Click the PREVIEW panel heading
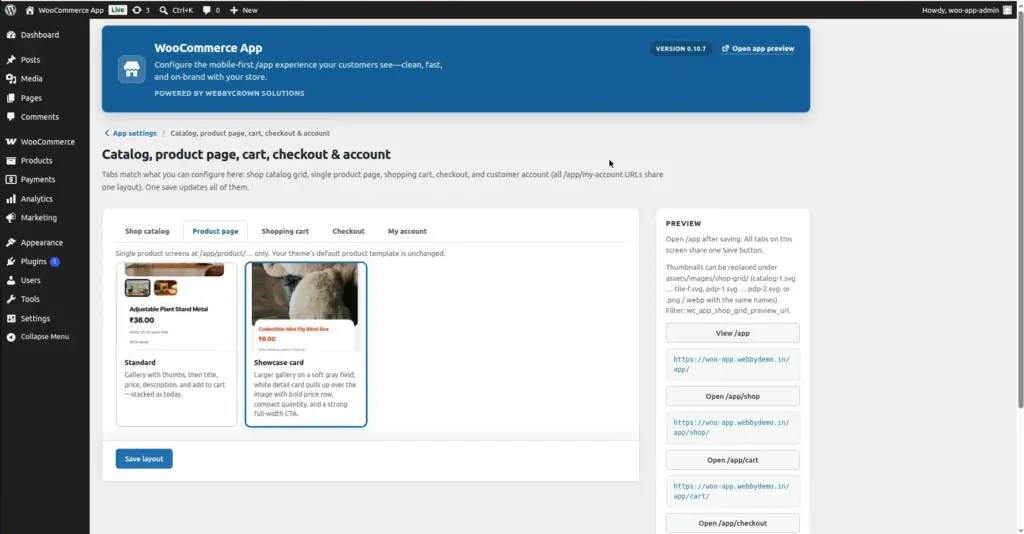The image size is (1024, 534). pyautogui.click(x=683, y=223)
